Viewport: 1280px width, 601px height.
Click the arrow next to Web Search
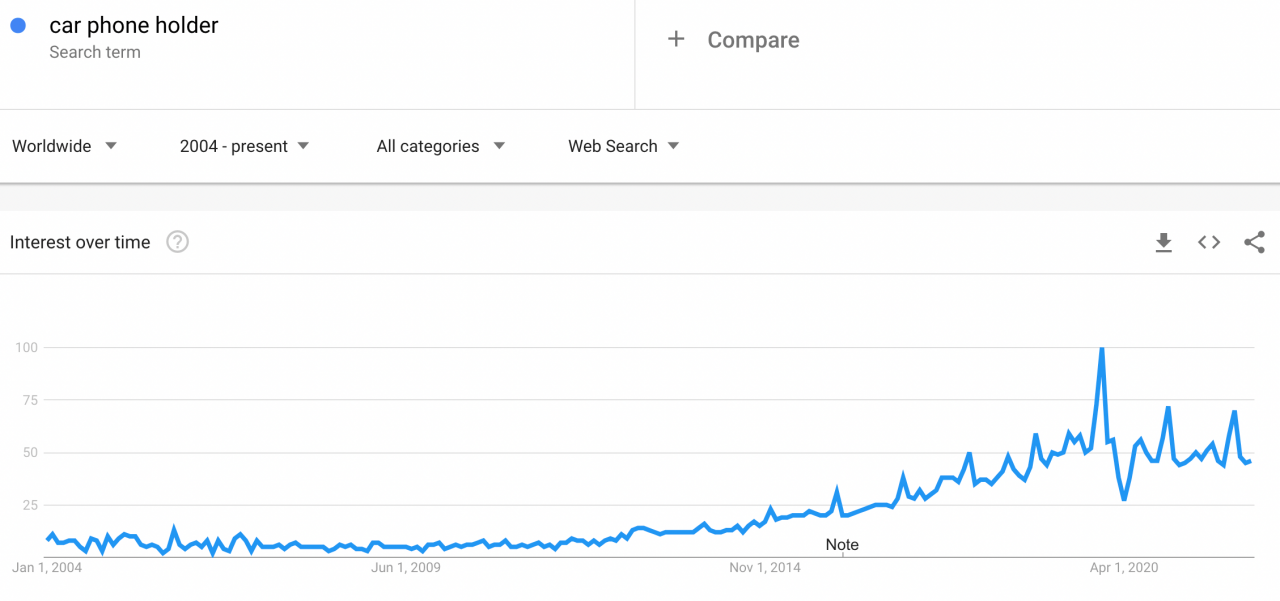click(673, 146)
